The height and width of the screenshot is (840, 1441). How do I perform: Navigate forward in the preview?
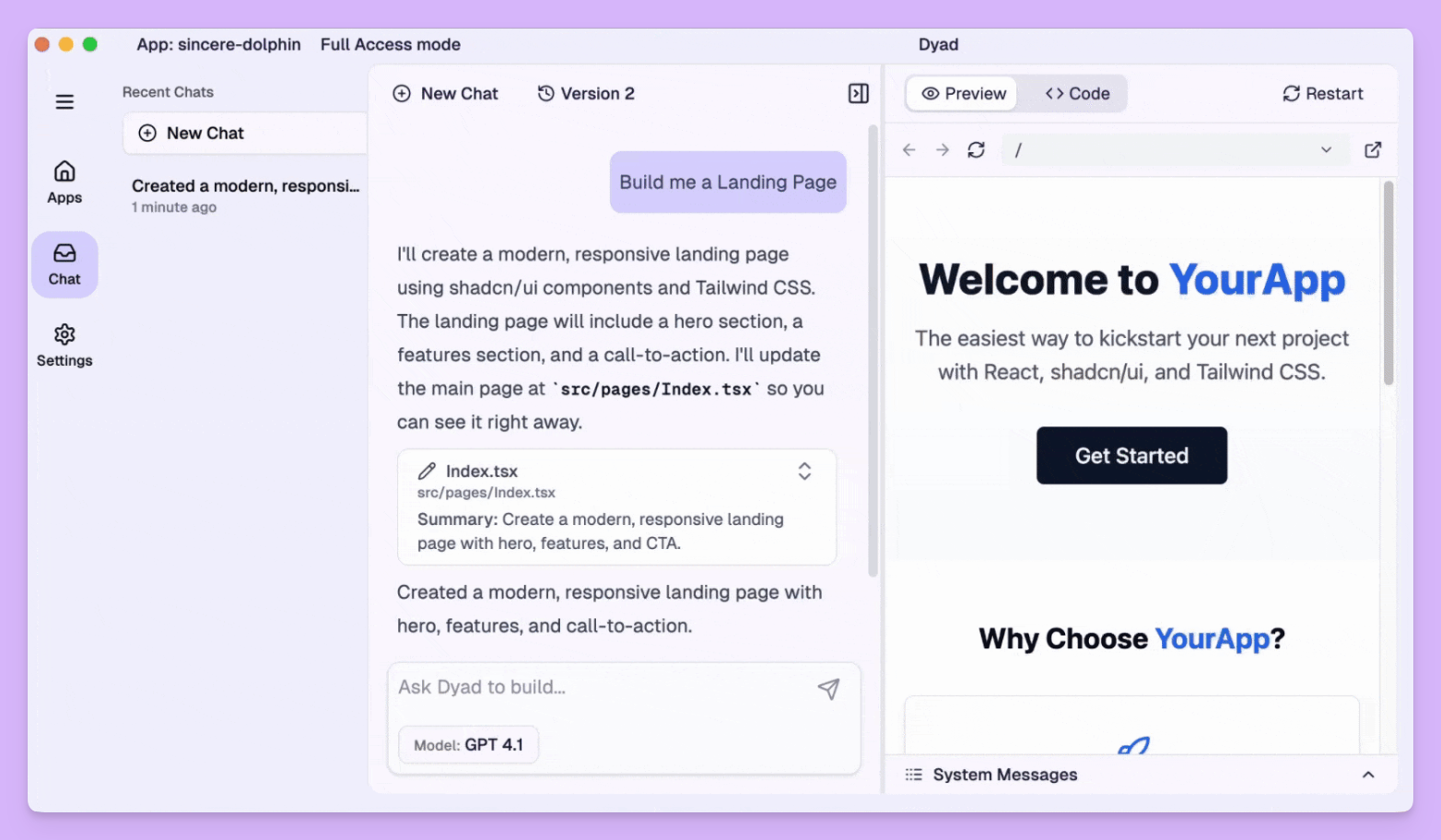pos(942,150)
